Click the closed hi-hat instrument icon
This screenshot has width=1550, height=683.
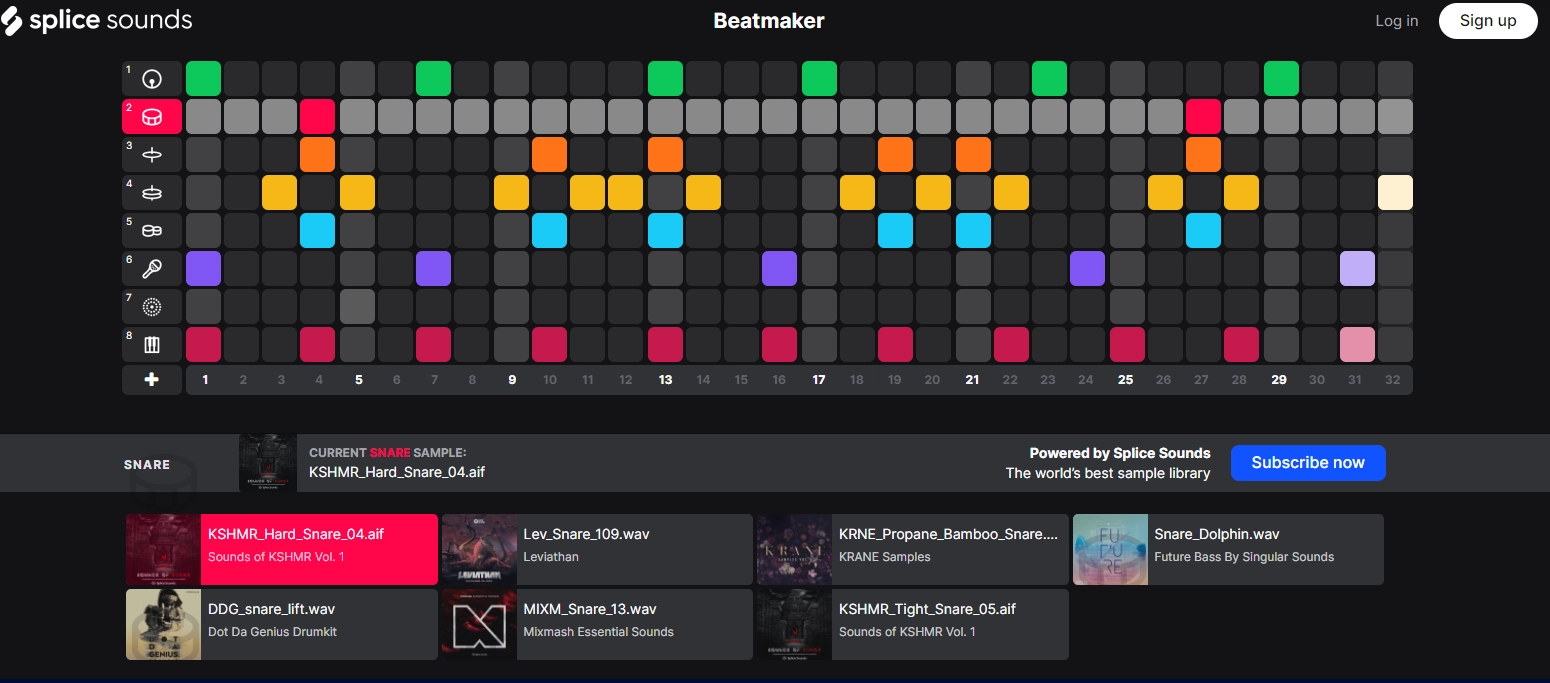click(x=152, y=154)
